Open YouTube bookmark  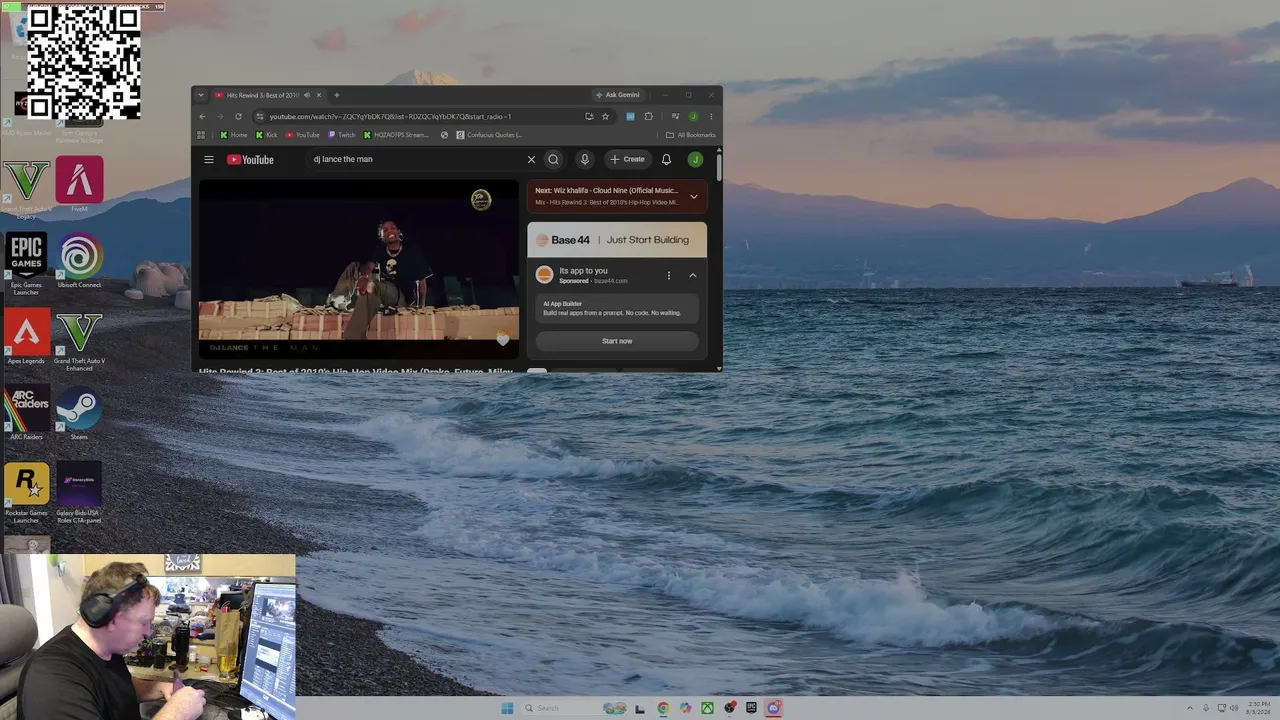tap(303, 135)
